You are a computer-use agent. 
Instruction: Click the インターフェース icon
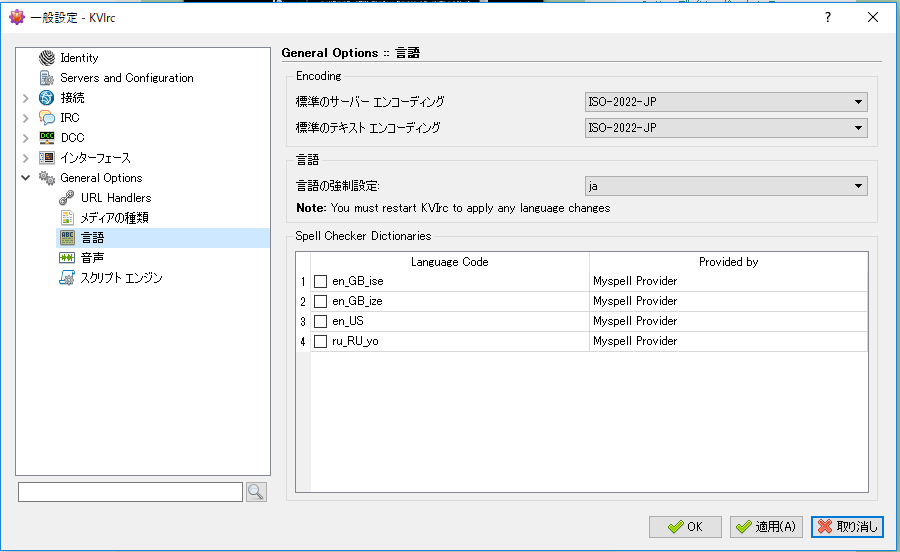[46, 158]
